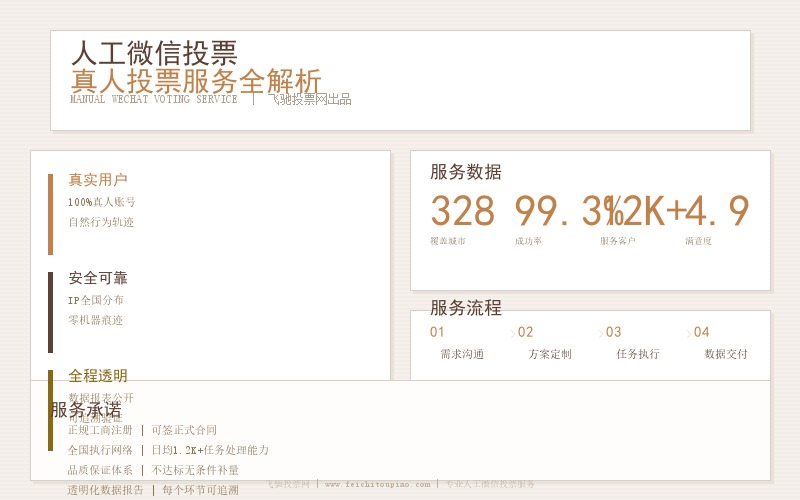Click the '全国执行网络' promise text

[100, 450]
